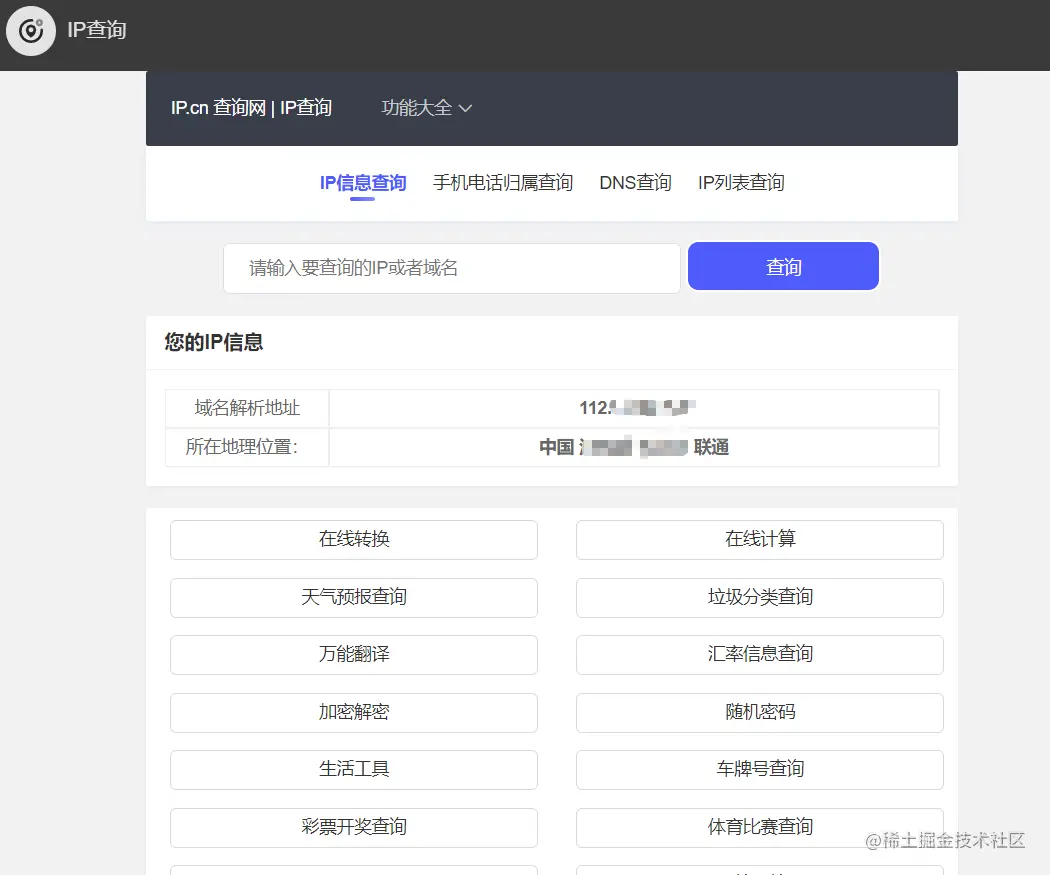This screenshot has height=875, width=1050.
Task: Click the blurred IP address starting with 112
Action: pyautogui.click(x=637, y=408)
